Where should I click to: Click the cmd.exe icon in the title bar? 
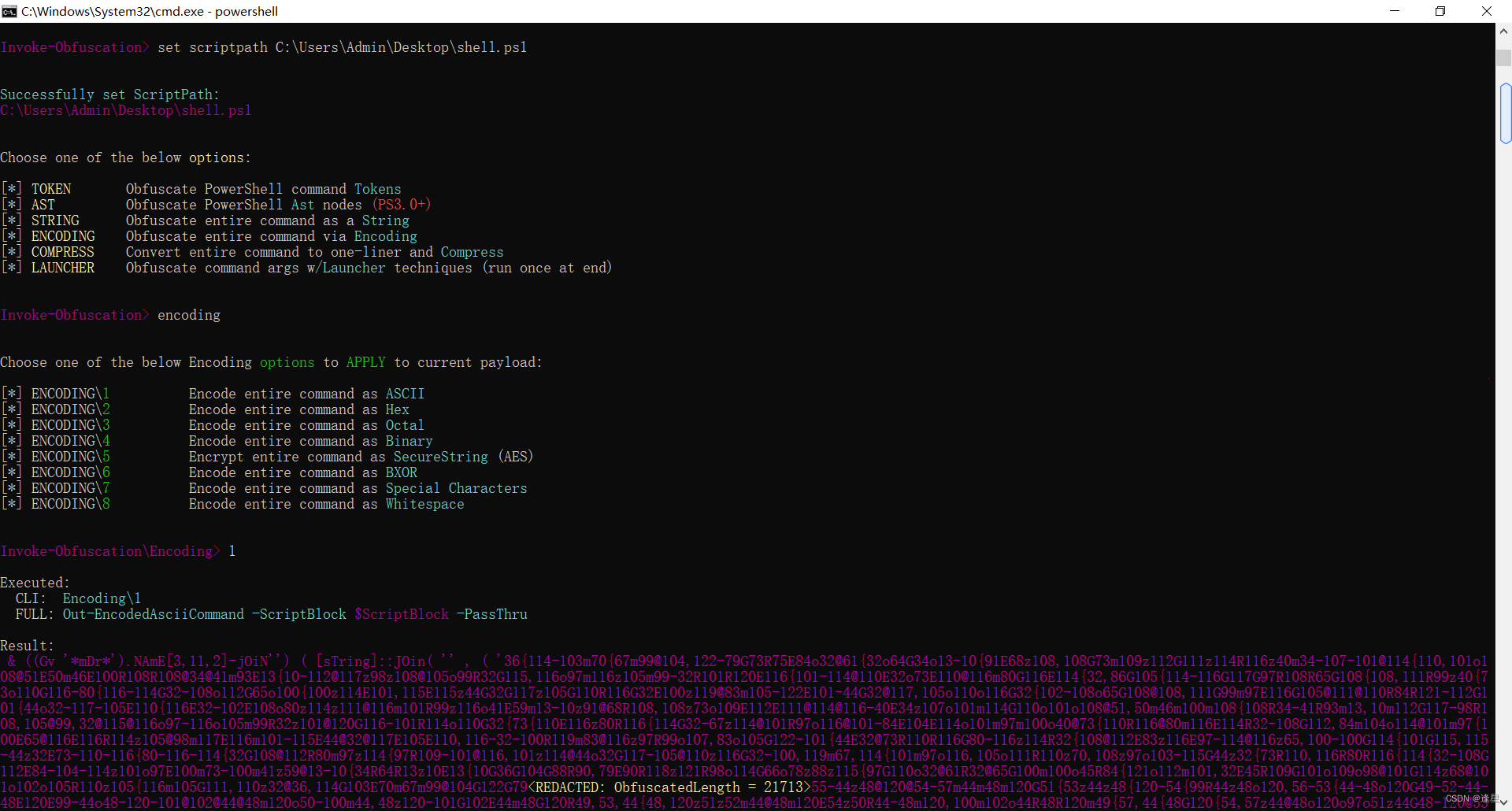click(x=9, y=11)
